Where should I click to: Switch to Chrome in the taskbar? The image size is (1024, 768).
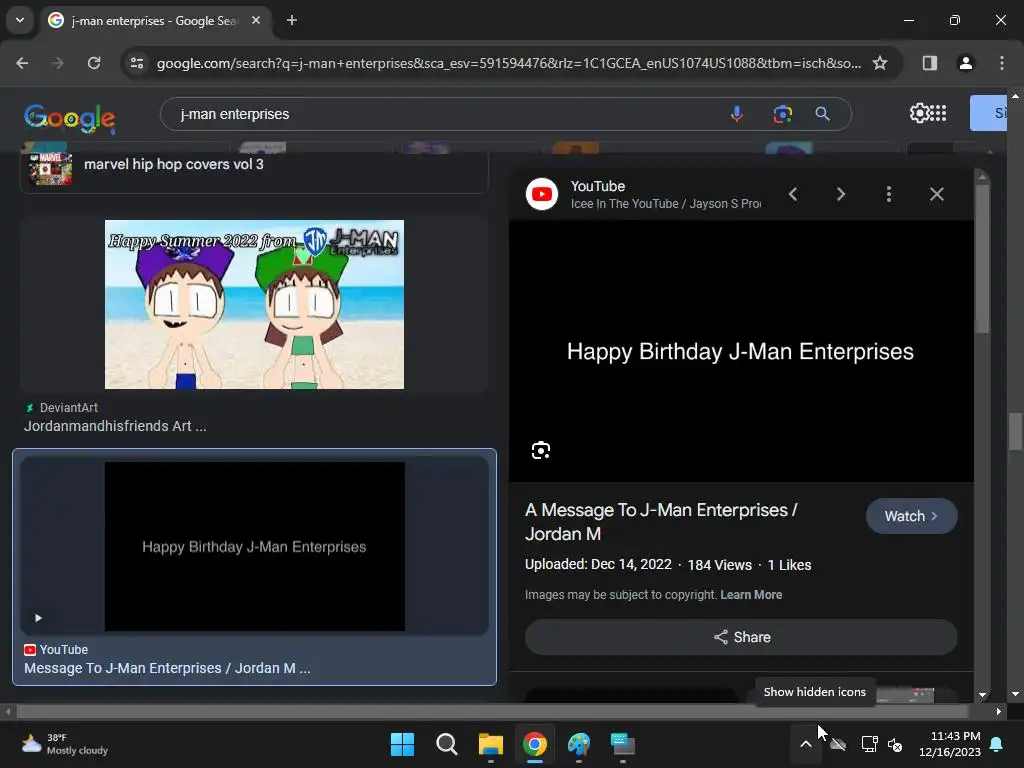(x=535, y=744)
